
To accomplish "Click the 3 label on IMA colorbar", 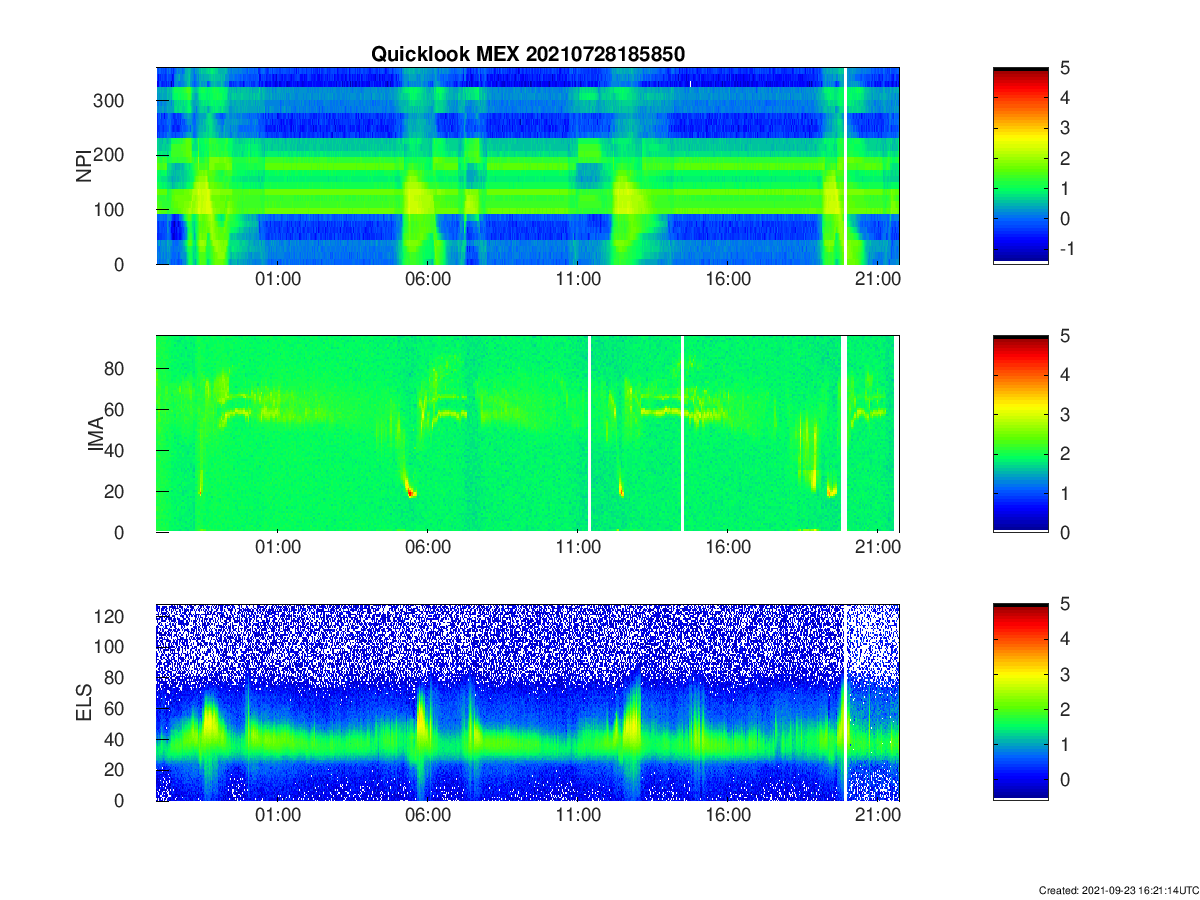I will pos(1065,414).
